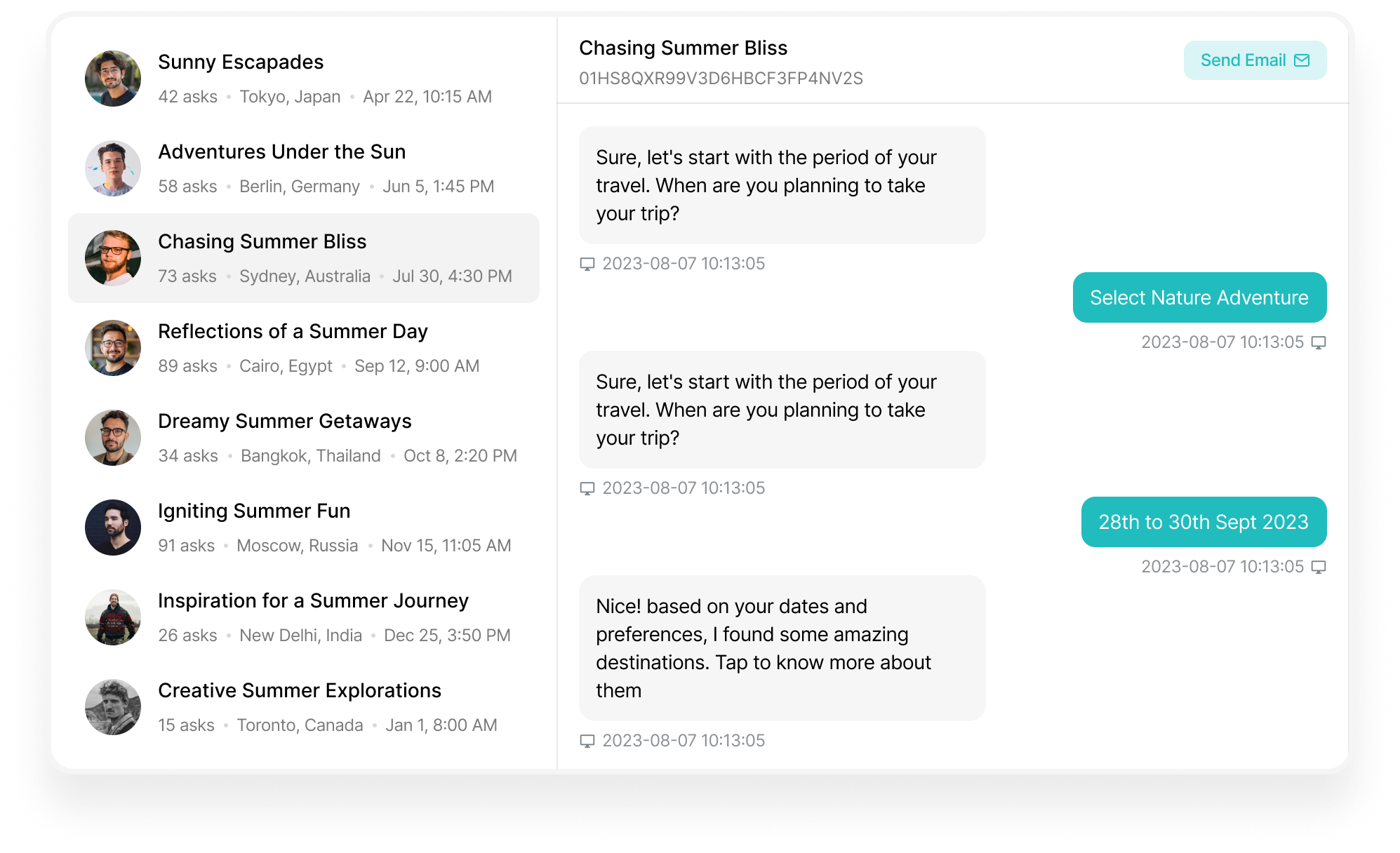Click the conversation ID under Chasing Summer Bliss header
This screenshot has width=1400, height=853.
(721, 79)
